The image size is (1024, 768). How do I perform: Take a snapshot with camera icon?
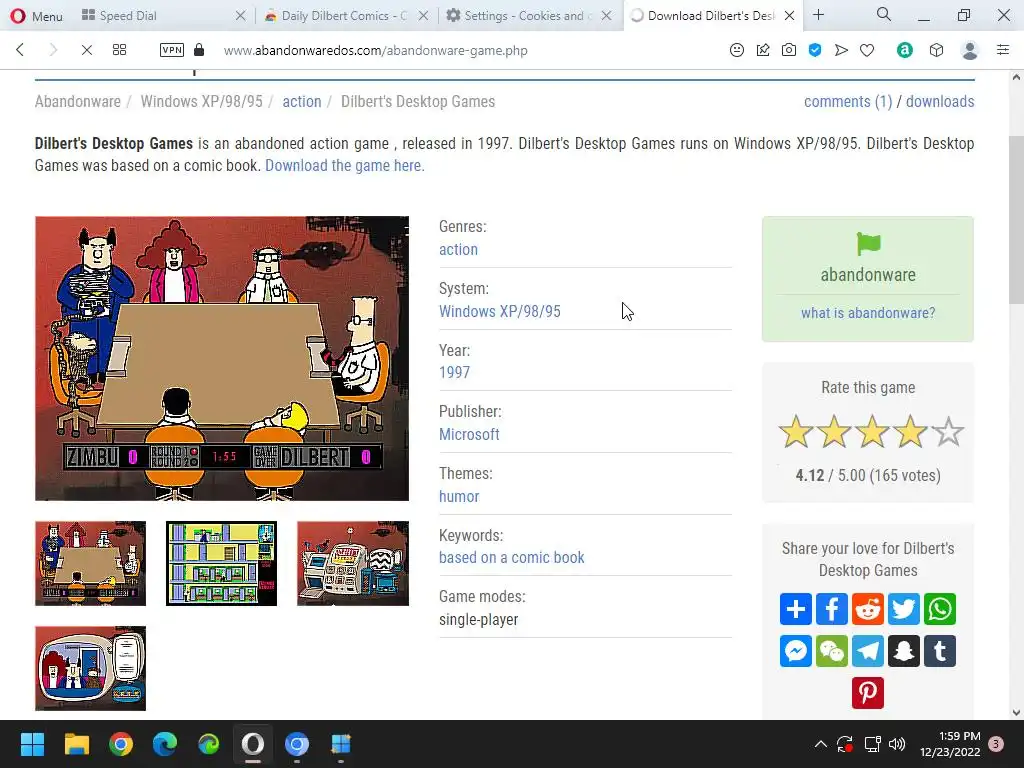click(x=789, y=50)
